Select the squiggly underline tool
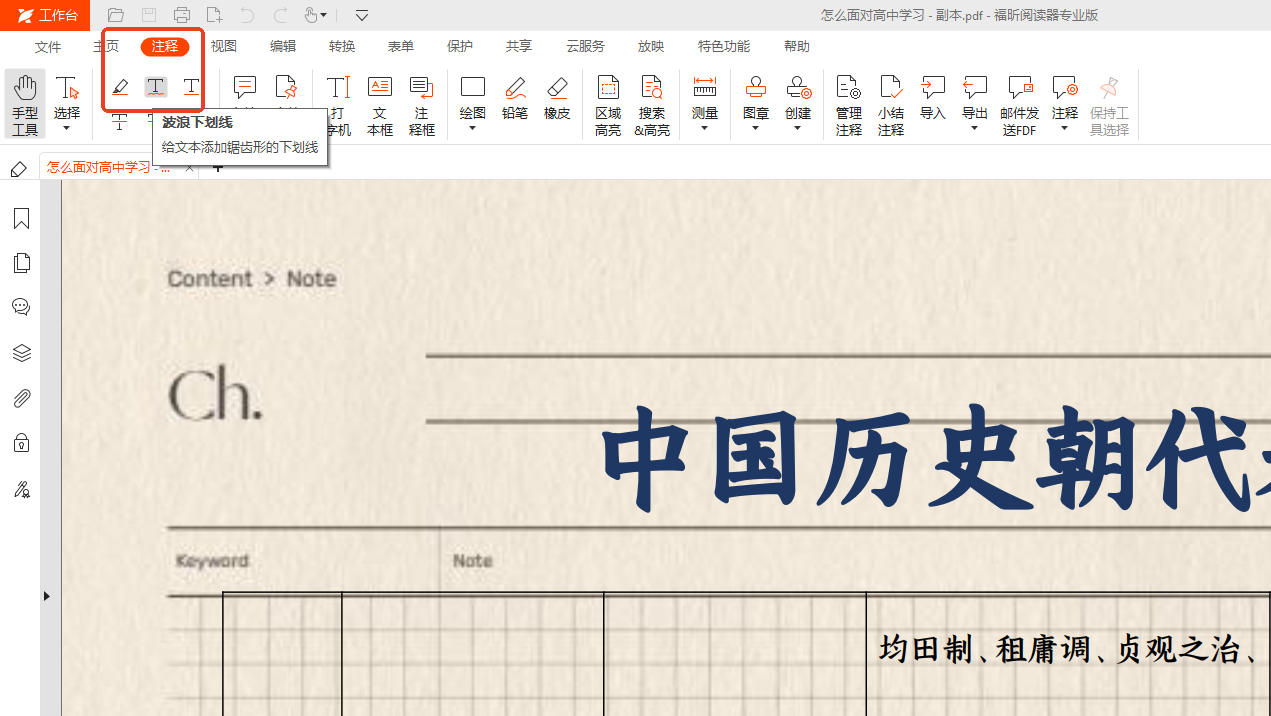The image size is (1271, 716). (x=156, y=88)
